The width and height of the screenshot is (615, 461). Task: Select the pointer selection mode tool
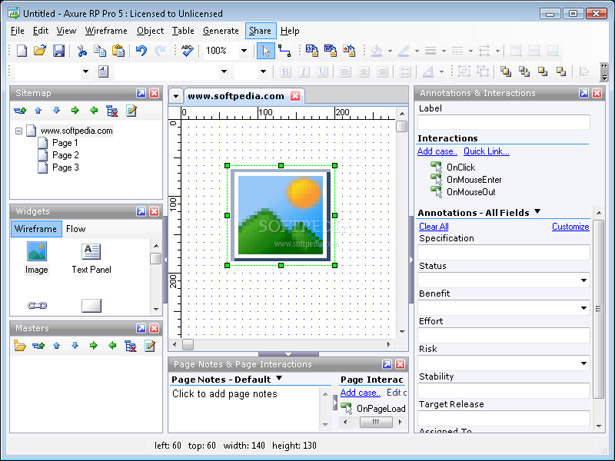click(x=266, y=51)
